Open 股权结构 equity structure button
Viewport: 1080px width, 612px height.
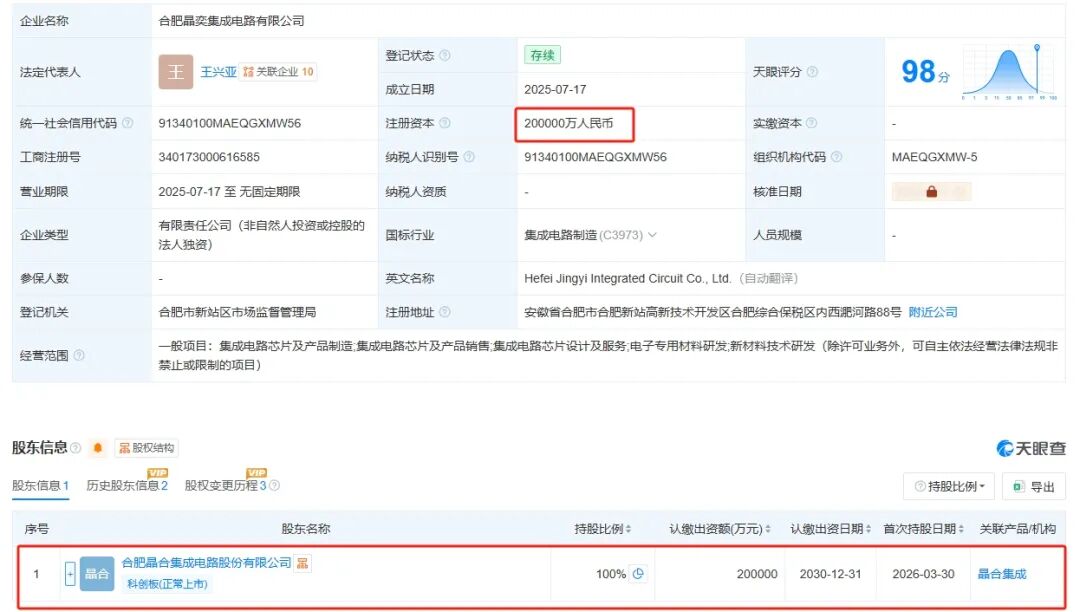point(146,448)
